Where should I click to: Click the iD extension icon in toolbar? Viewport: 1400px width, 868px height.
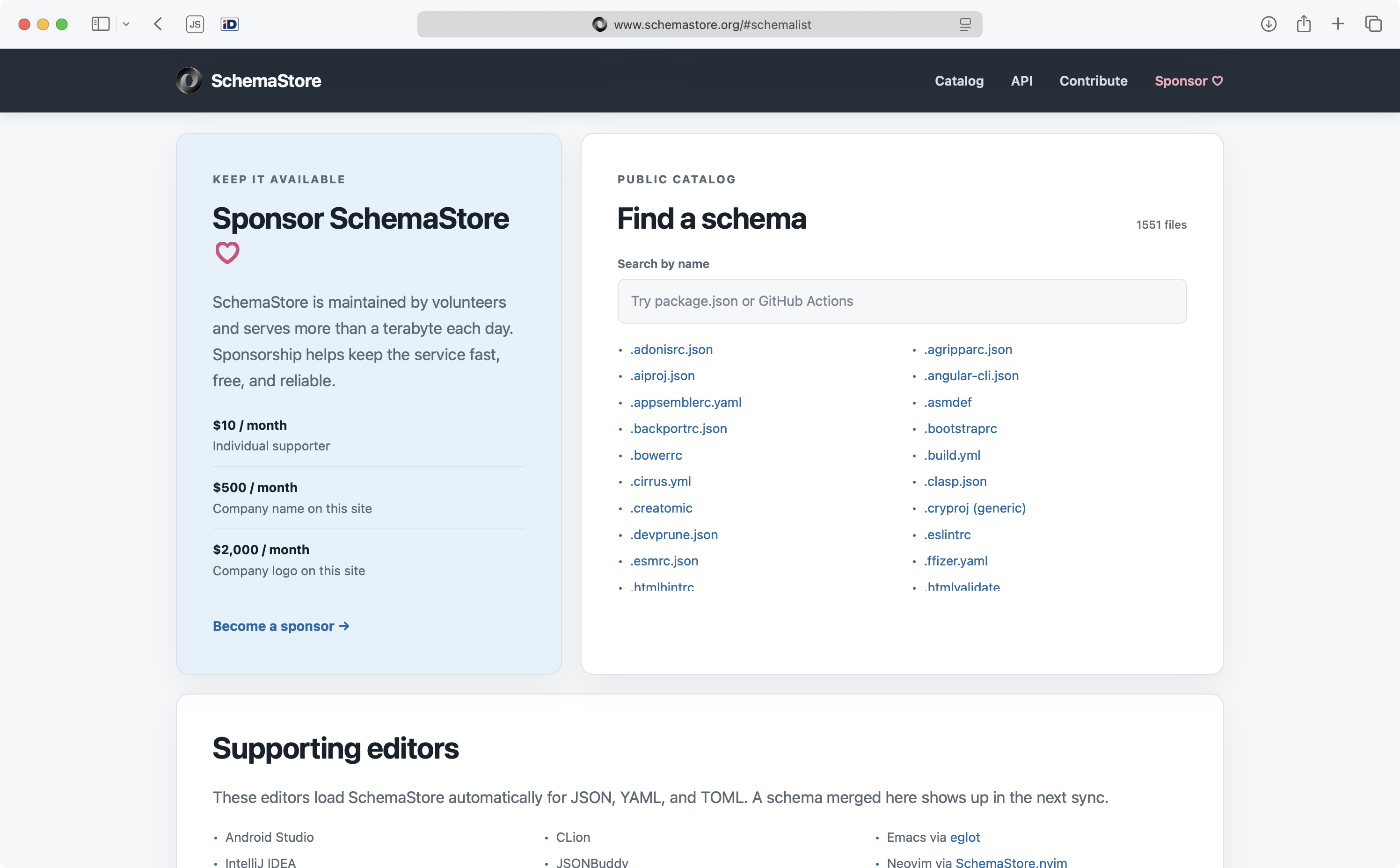230,24
